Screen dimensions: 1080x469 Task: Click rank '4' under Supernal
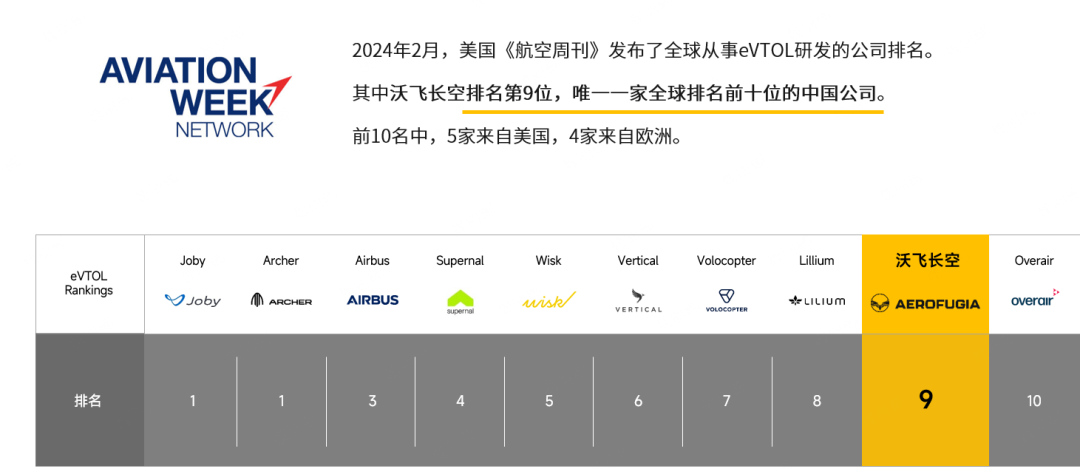[x=460, y=401]
